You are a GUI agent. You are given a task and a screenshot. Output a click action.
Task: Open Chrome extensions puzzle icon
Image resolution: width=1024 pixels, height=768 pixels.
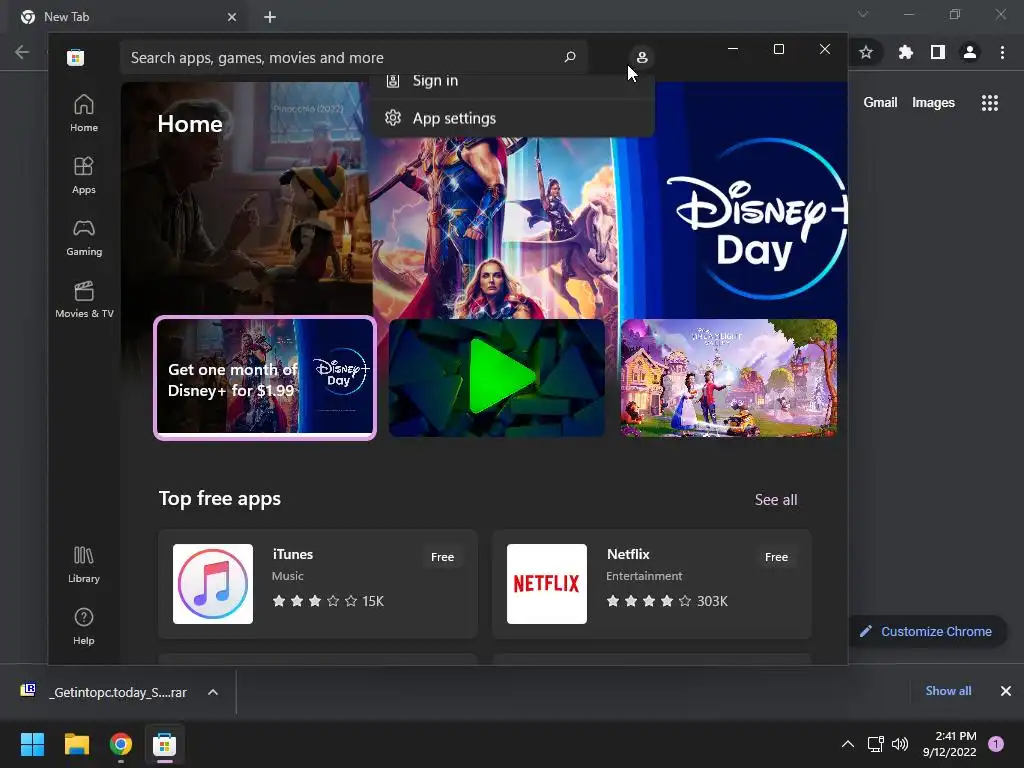906,52
